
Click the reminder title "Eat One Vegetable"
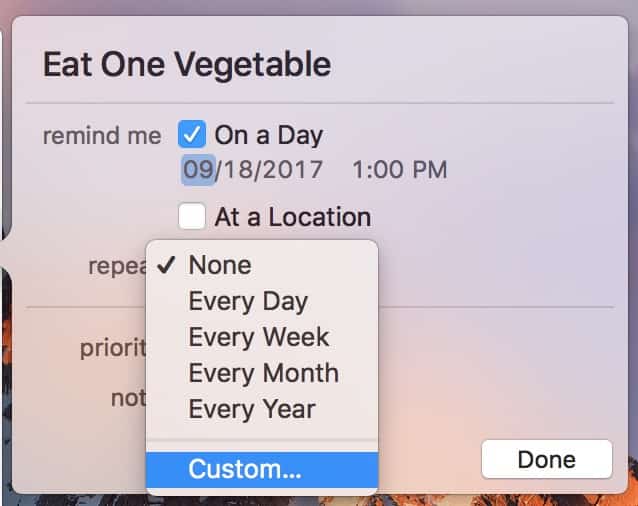point(186,66)
